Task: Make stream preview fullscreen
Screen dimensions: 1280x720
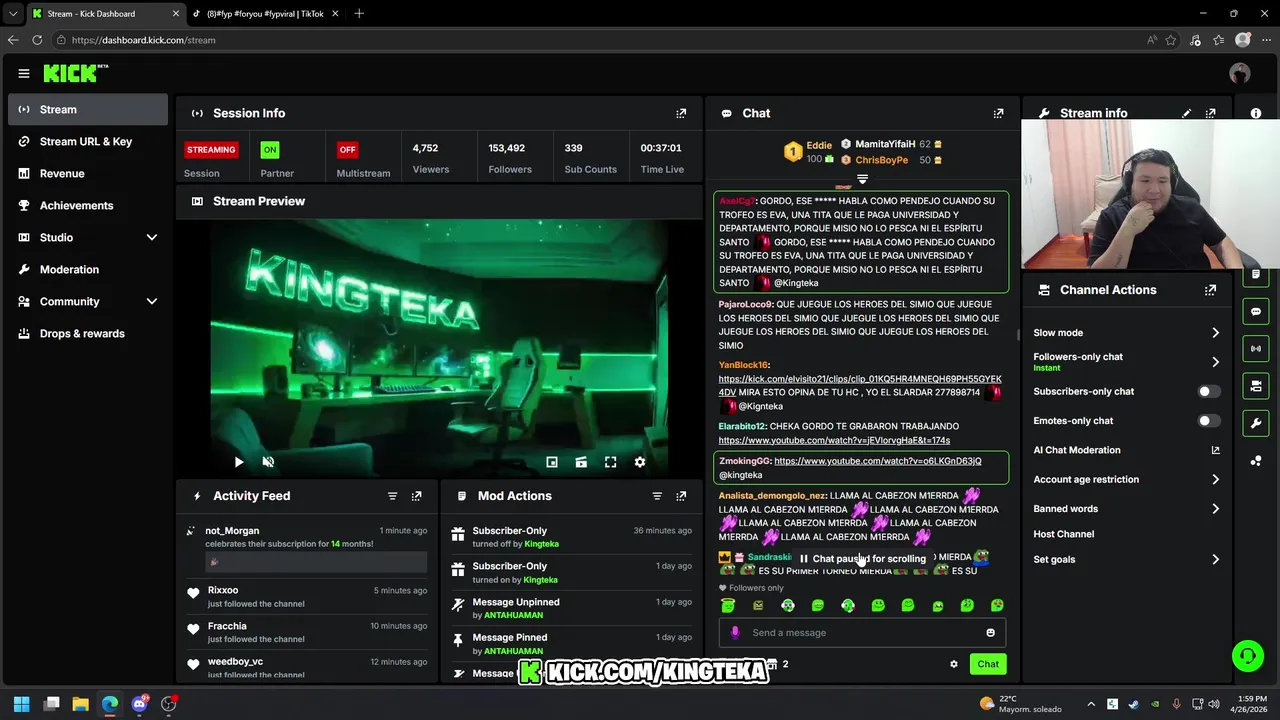Action: (x=610, y=462)
